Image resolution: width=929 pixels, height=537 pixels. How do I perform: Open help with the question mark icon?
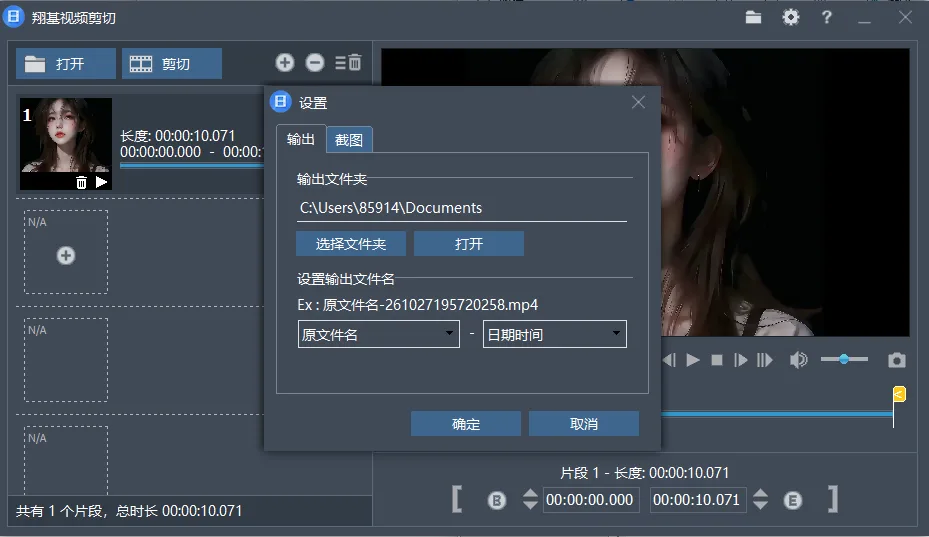[x=827, y=17]
